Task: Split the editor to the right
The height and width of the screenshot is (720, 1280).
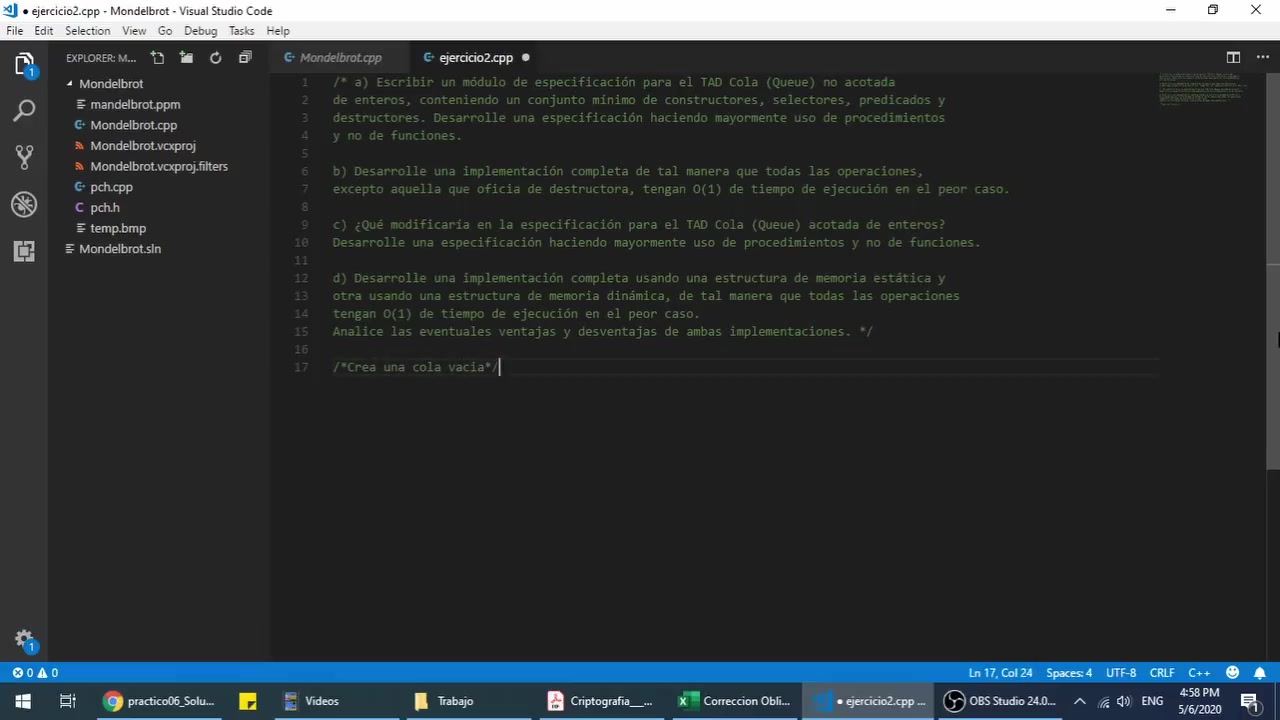Action: click(1233, 58)
